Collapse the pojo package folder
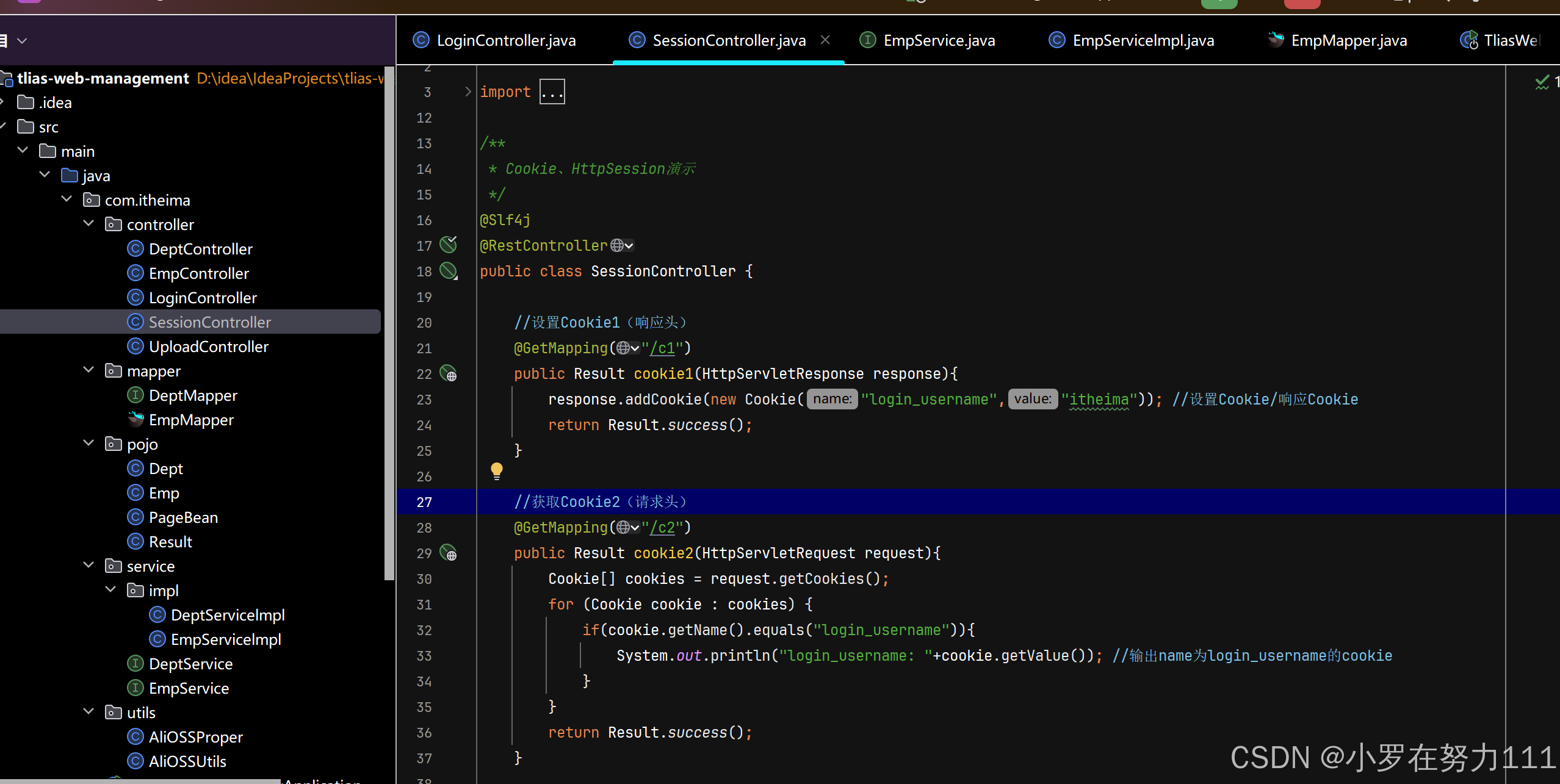 click(x=88, y=444)
